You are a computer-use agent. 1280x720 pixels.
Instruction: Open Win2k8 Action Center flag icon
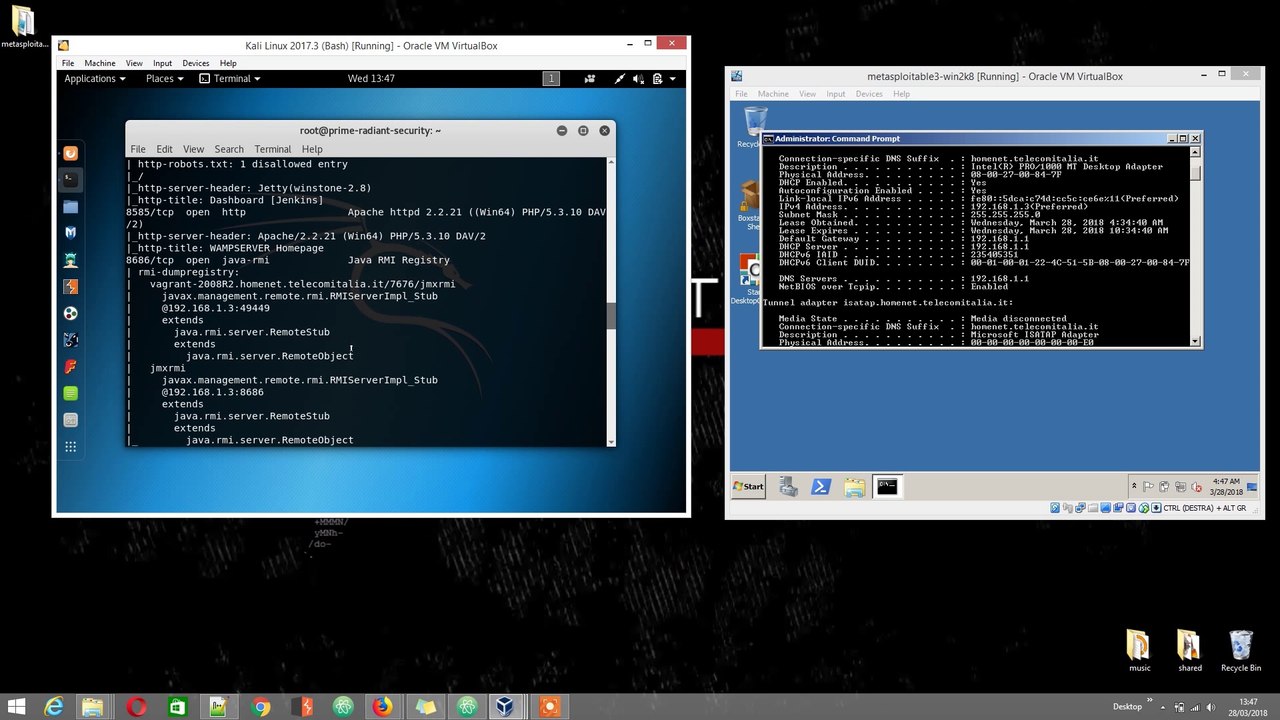pyautogui.click(x=1150, y=487)
